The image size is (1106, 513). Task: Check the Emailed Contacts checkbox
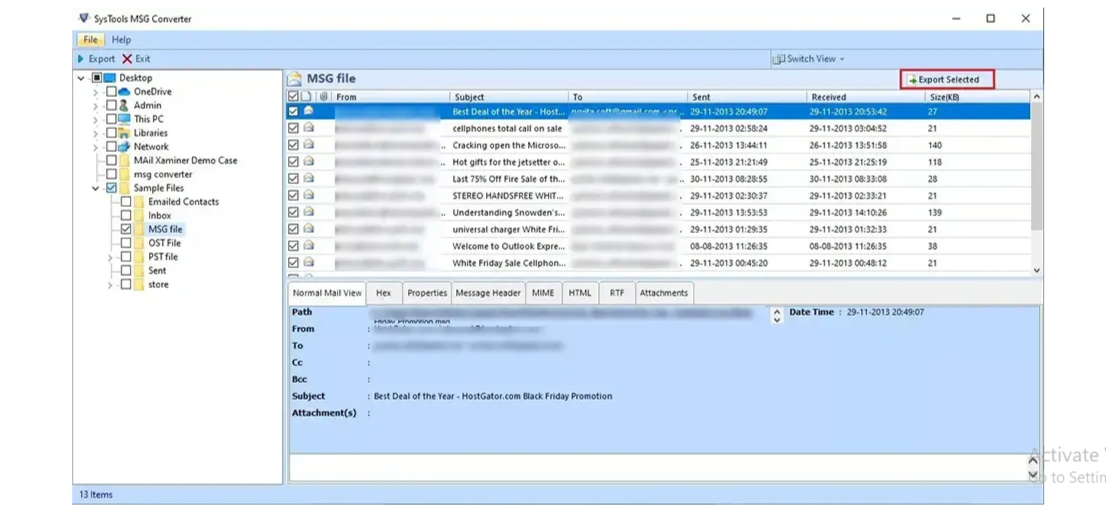(x=126, y=202)
